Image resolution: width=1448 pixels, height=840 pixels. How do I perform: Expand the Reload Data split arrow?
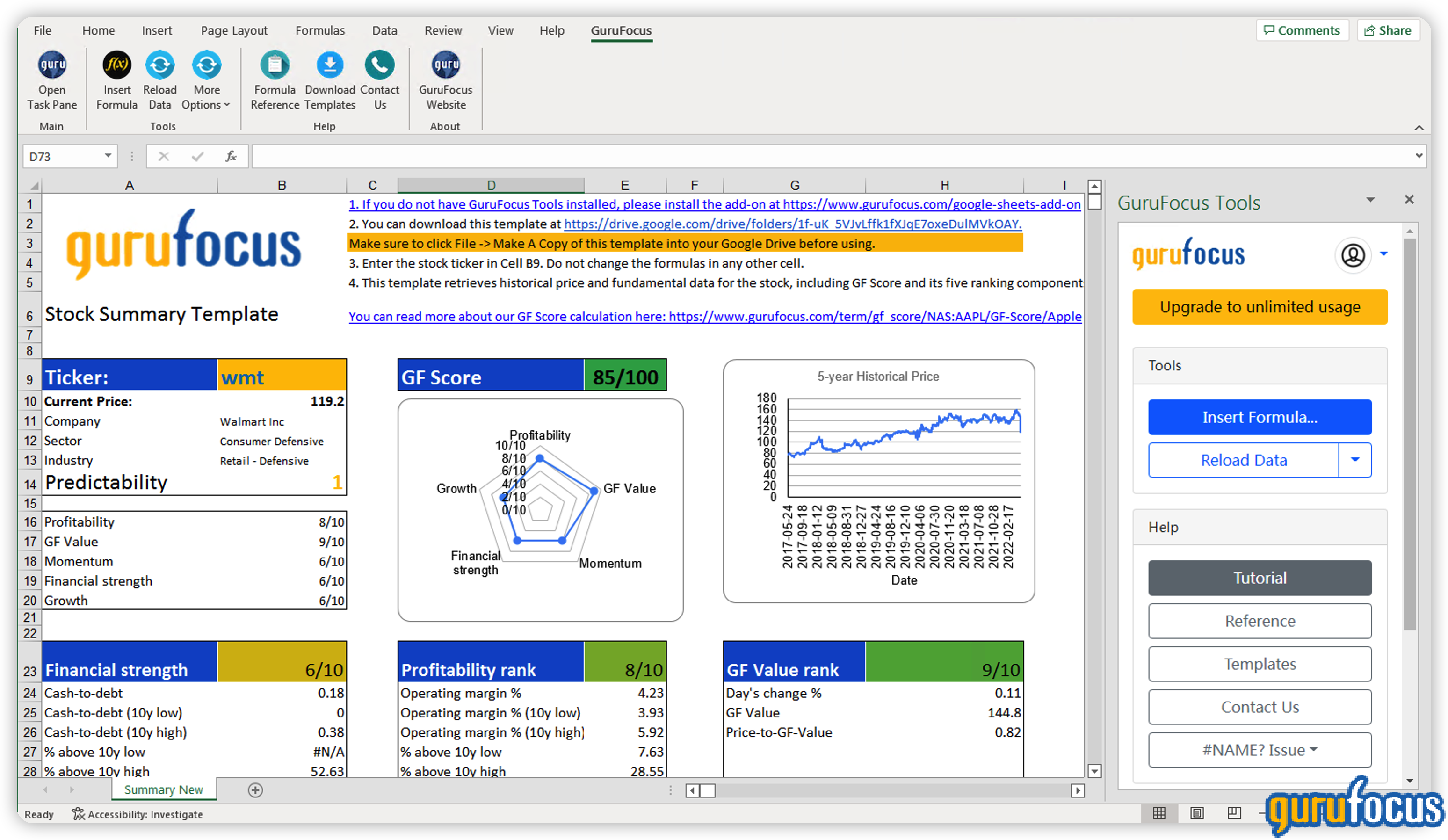pyautogui.click(x=1355, y=460)
